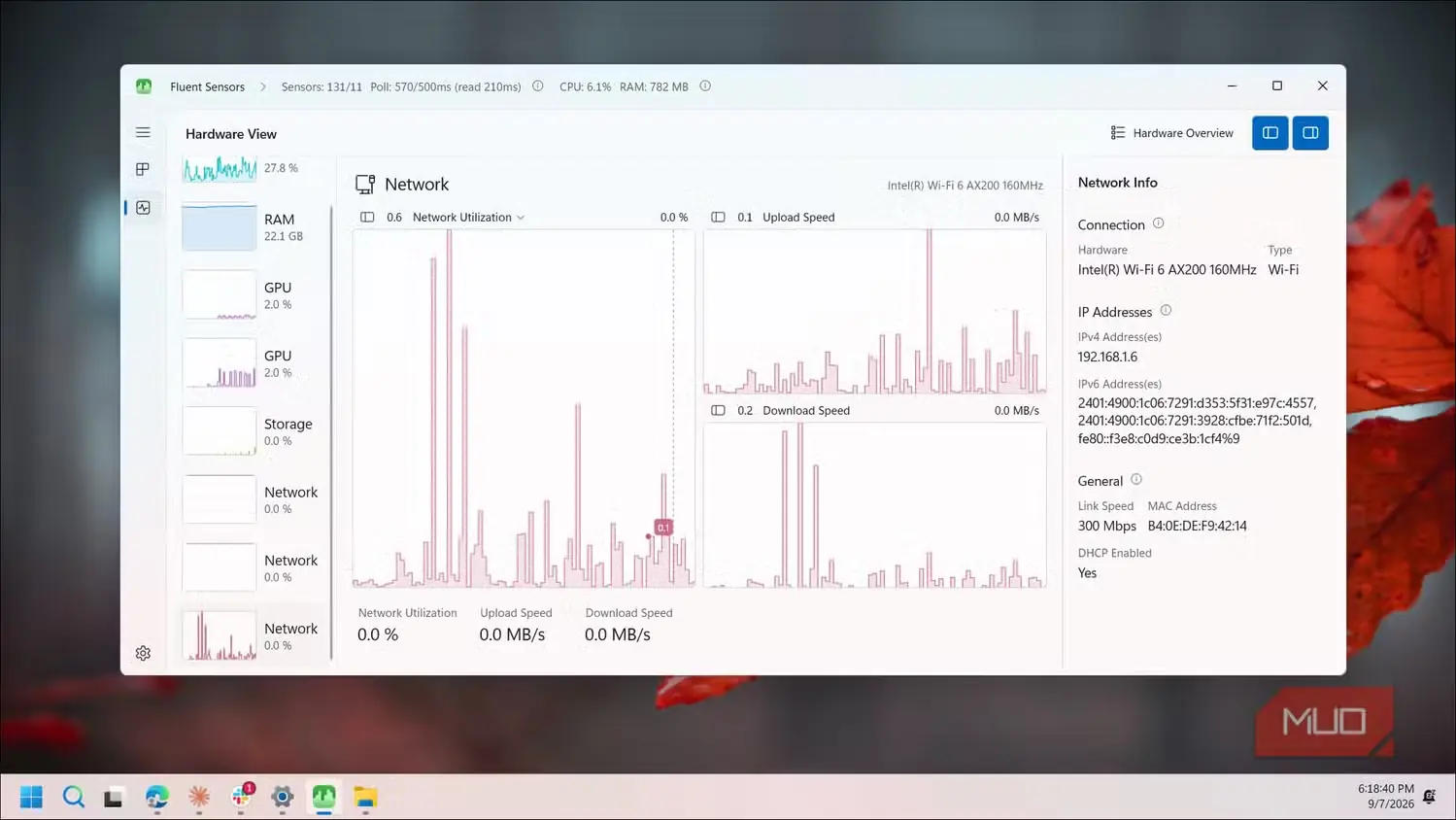The height and width of the screenshot is (820, 1456).
Task: Click the Download Speed graph
Action: pos(874,505)
